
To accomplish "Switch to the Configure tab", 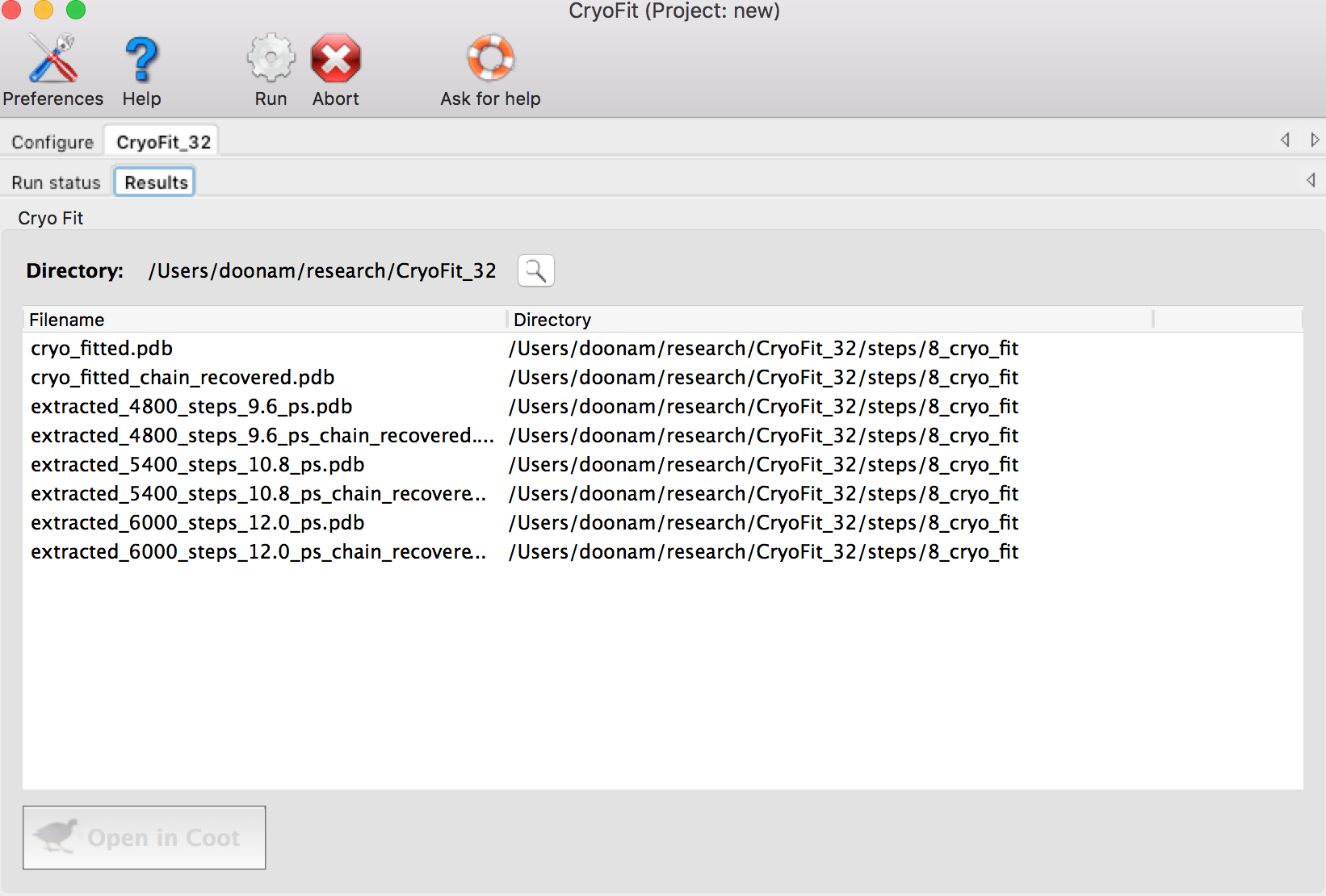I will (x=51, y=140).
